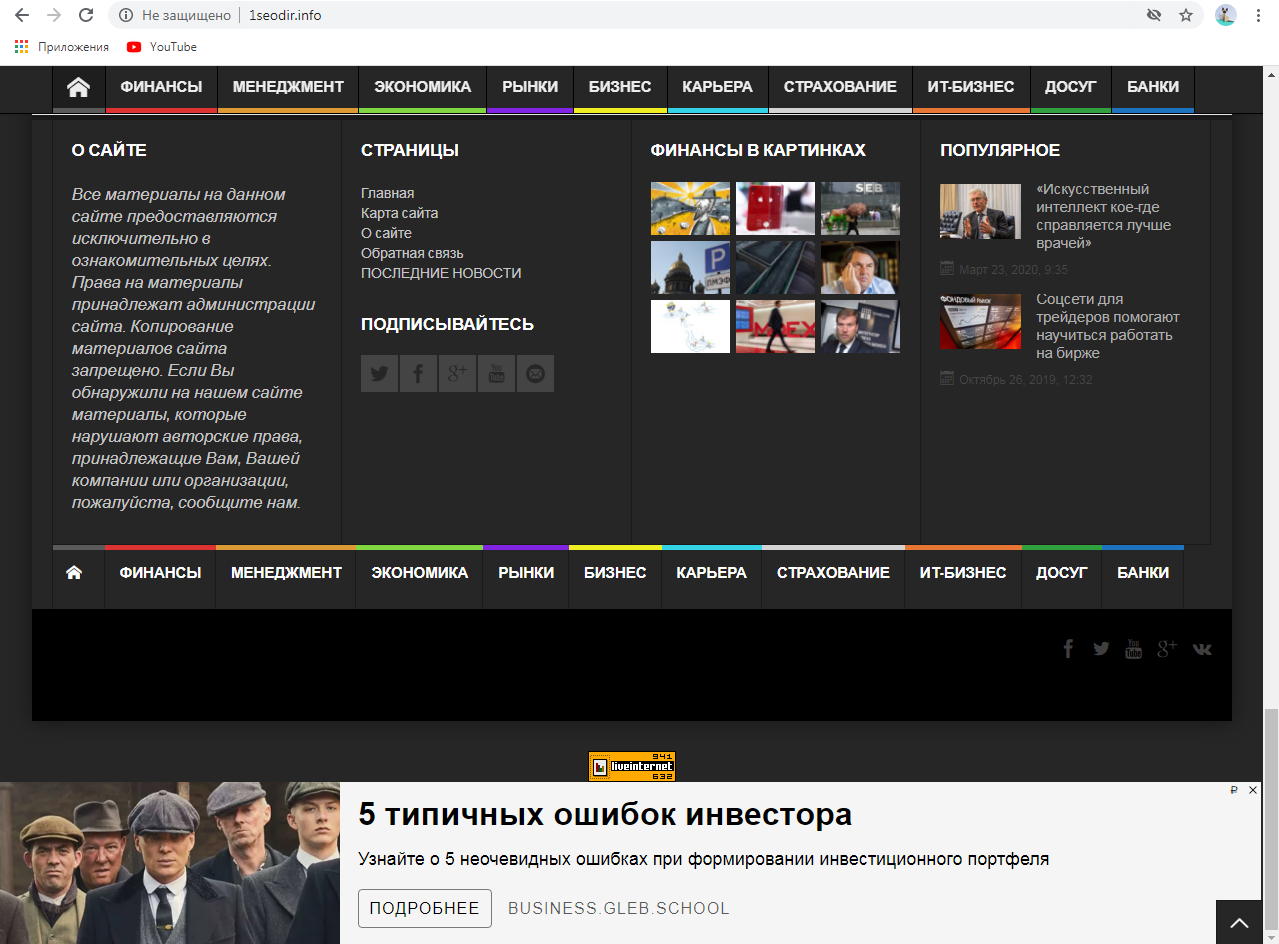Open the Карта сайта link
The width and height of the screenshot is (1279, 944).
pyautogui.click(x=399, y=213)
